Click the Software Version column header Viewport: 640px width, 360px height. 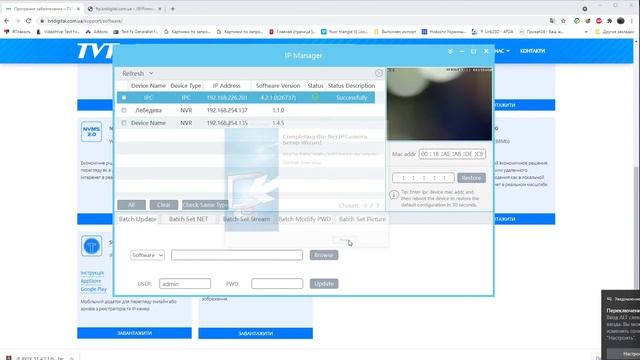click(278, 86)
